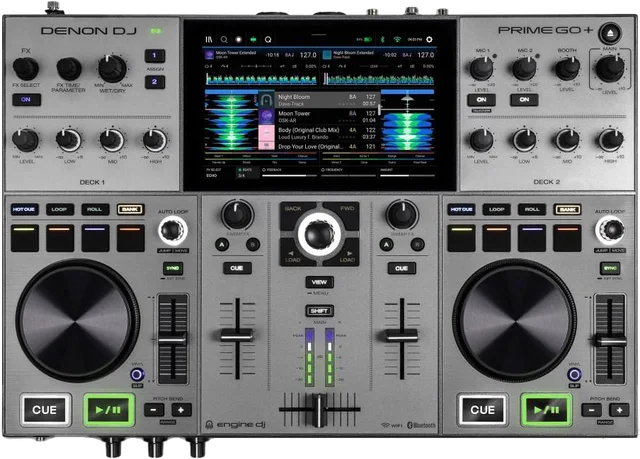Tap Deck 1 pitch bend minus button
The height and width of the screenshot is (459, 640).
(x=154, y=410)
